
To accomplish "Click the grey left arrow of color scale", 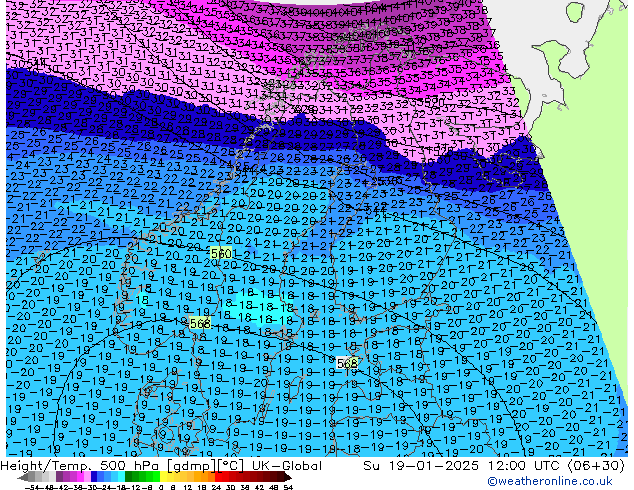I will tap(23, 477).
